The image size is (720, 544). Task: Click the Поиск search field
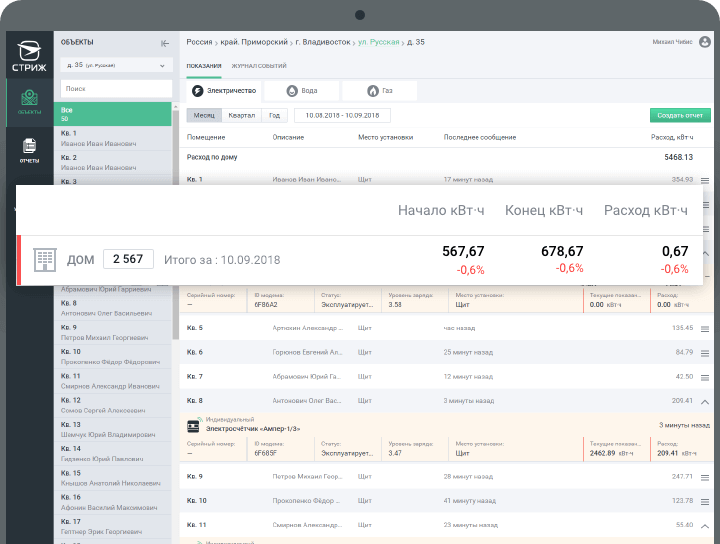click(x=114, y=89)
